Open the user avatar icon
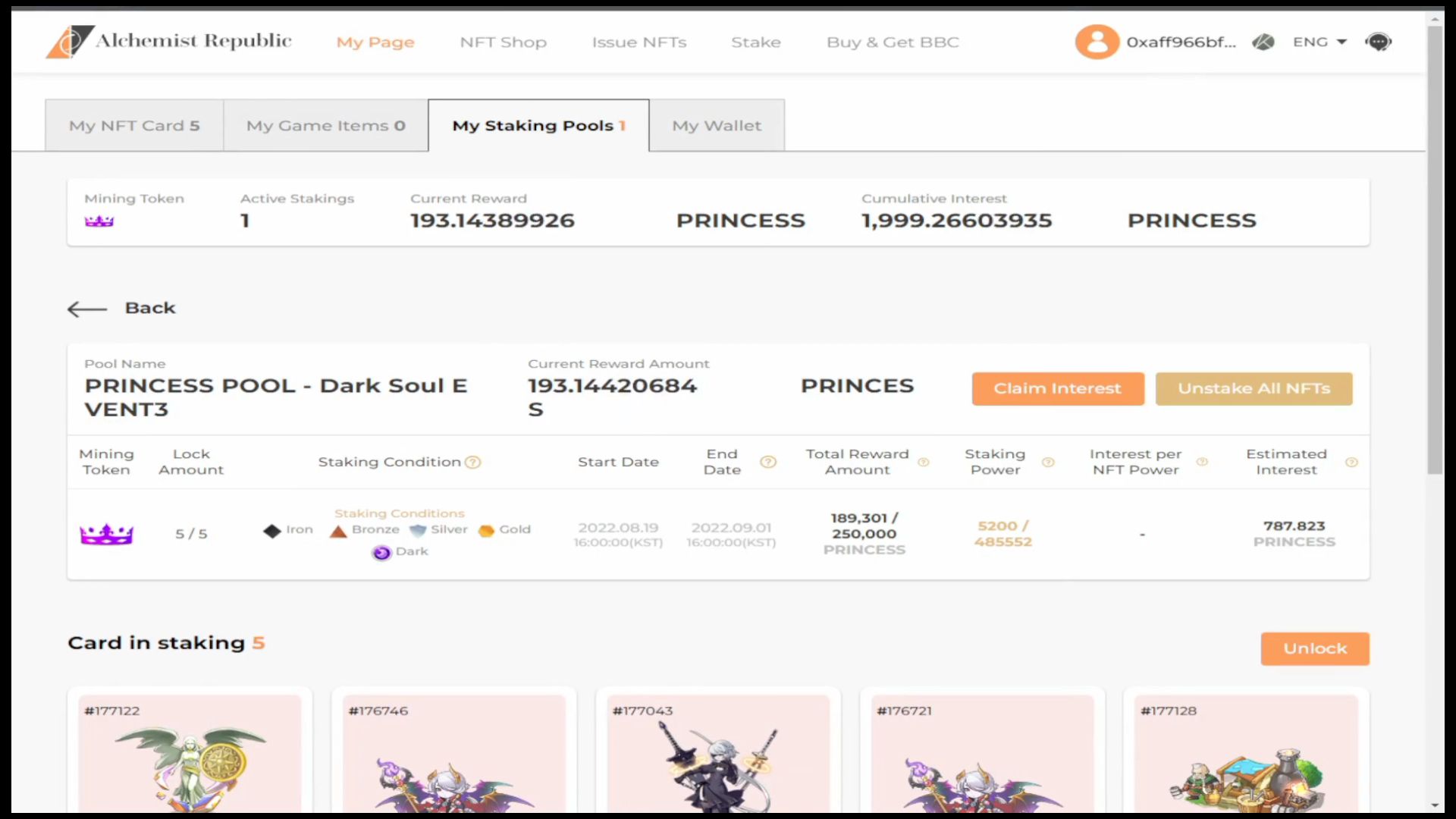The height and width of the screenshot is (819, 1456). click(1097, 42)
